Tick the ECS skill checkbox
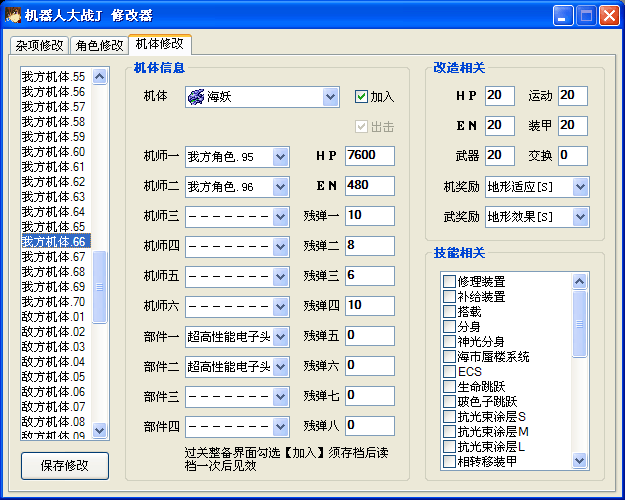This screenshot has width=625, height=500. point(449,372)
